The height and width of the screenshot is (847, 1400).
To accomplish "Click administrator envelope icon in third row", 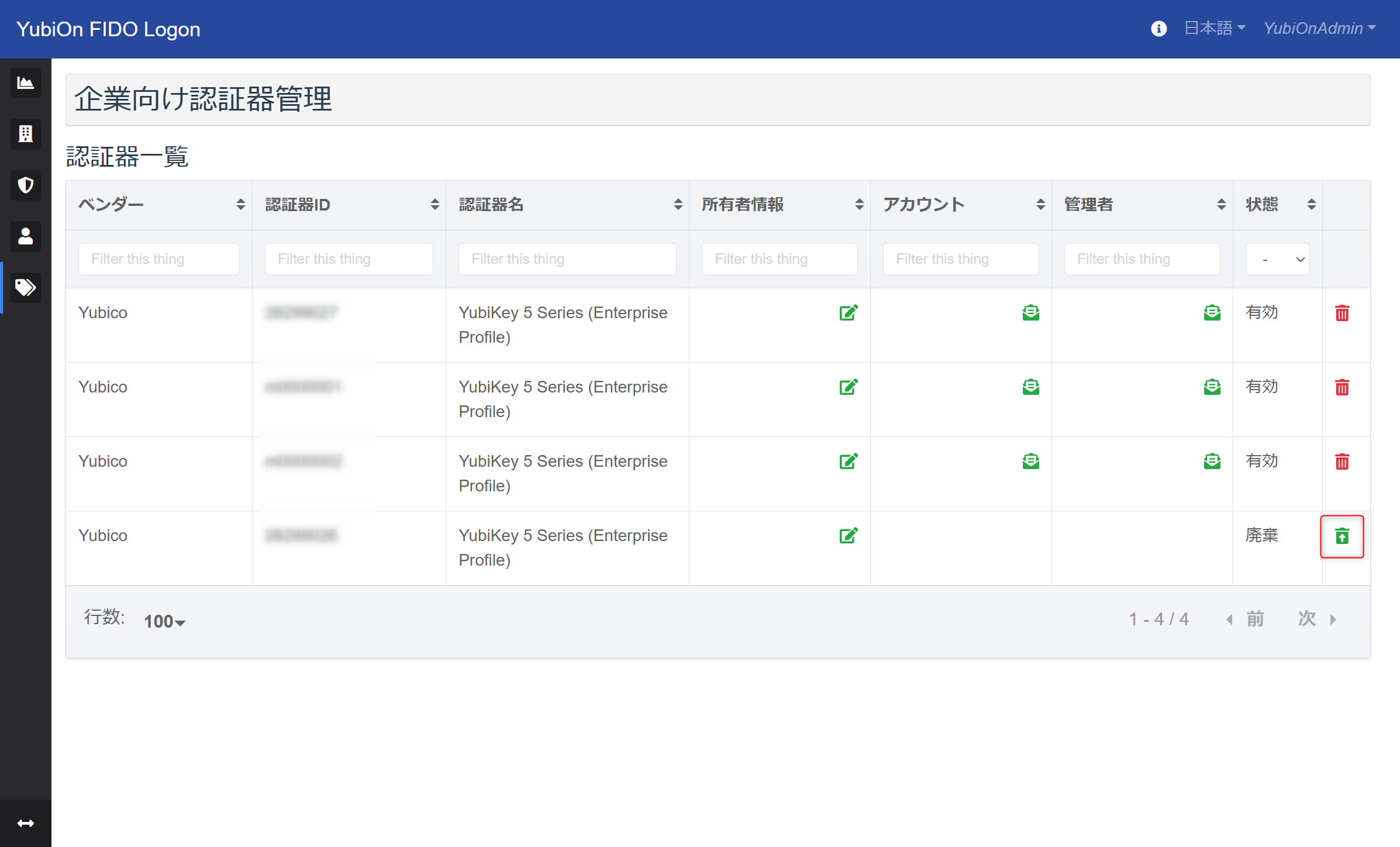I will tap(1212, 461).
